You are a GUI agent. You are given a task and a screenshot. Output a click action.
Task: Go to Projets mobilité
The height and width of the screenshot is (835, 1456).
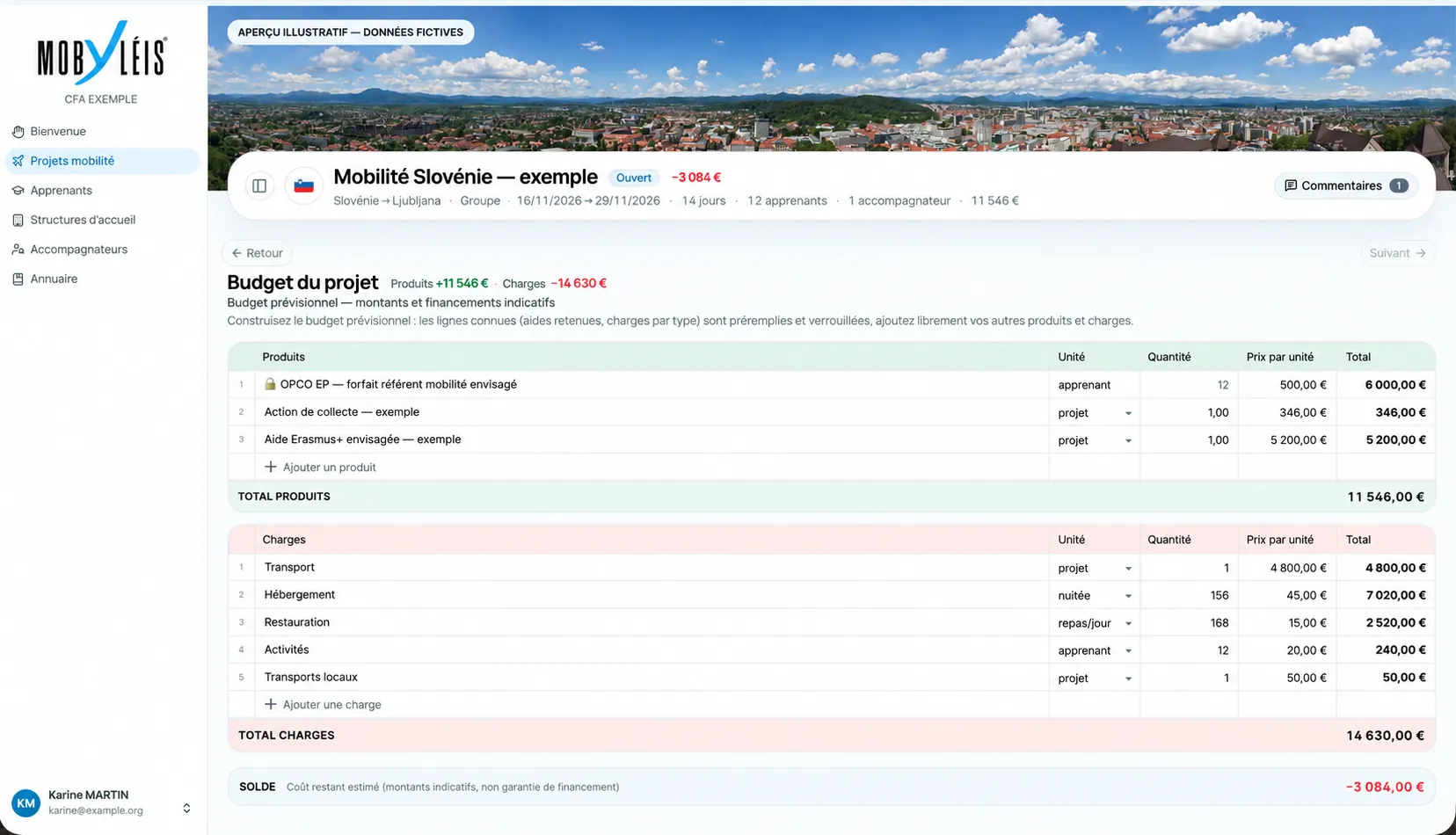[x=102, y=161]
